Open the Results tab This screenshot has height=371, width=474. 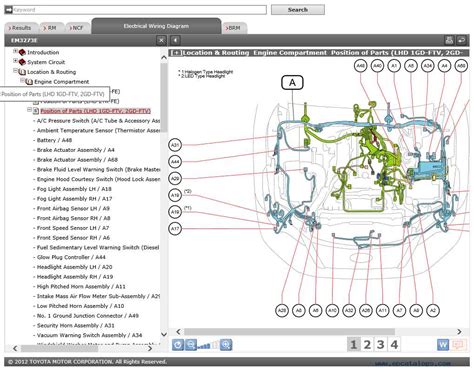coord(21,28)
